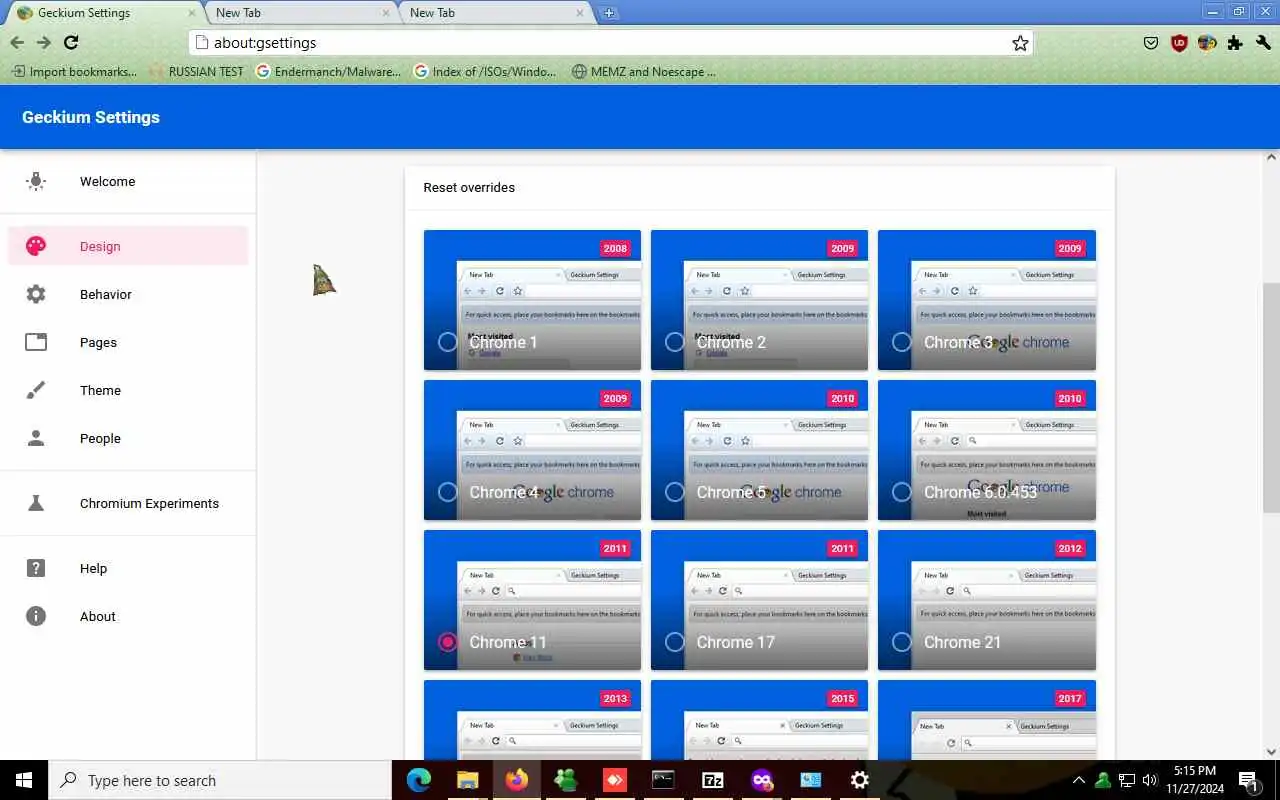Close the Geckium Settings tab
The width and height of the screenshot is (1280, 800).
point(192,13)
